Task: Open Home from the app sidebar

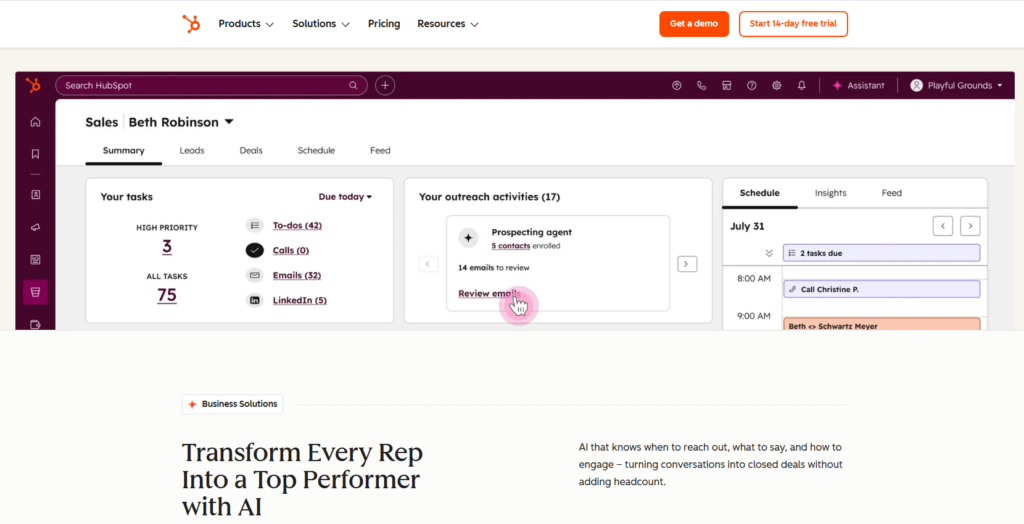Action: pyautogui.click(x=35, y=122)
